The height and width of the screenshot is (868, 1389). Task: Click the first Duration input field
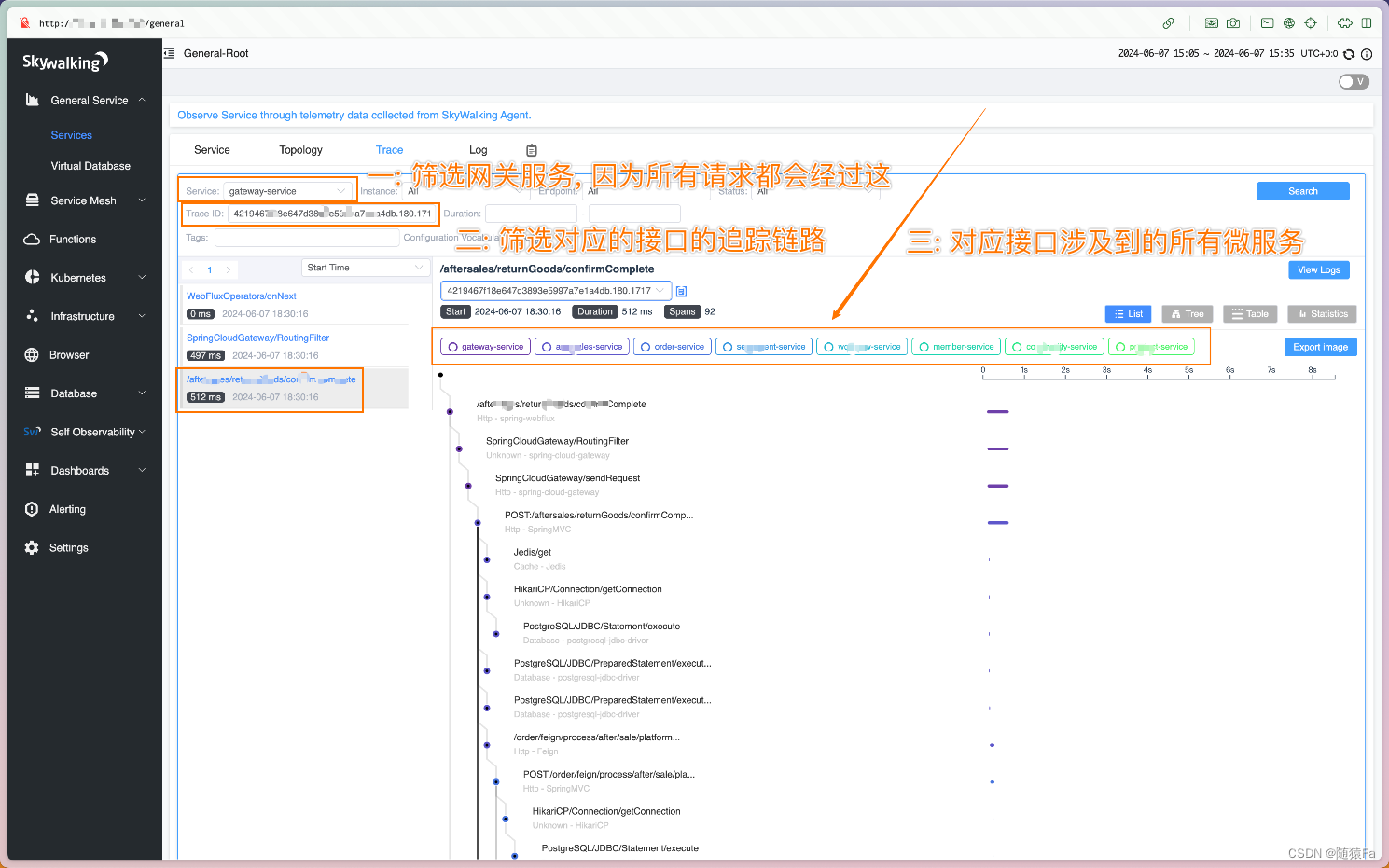coord(532,214)
